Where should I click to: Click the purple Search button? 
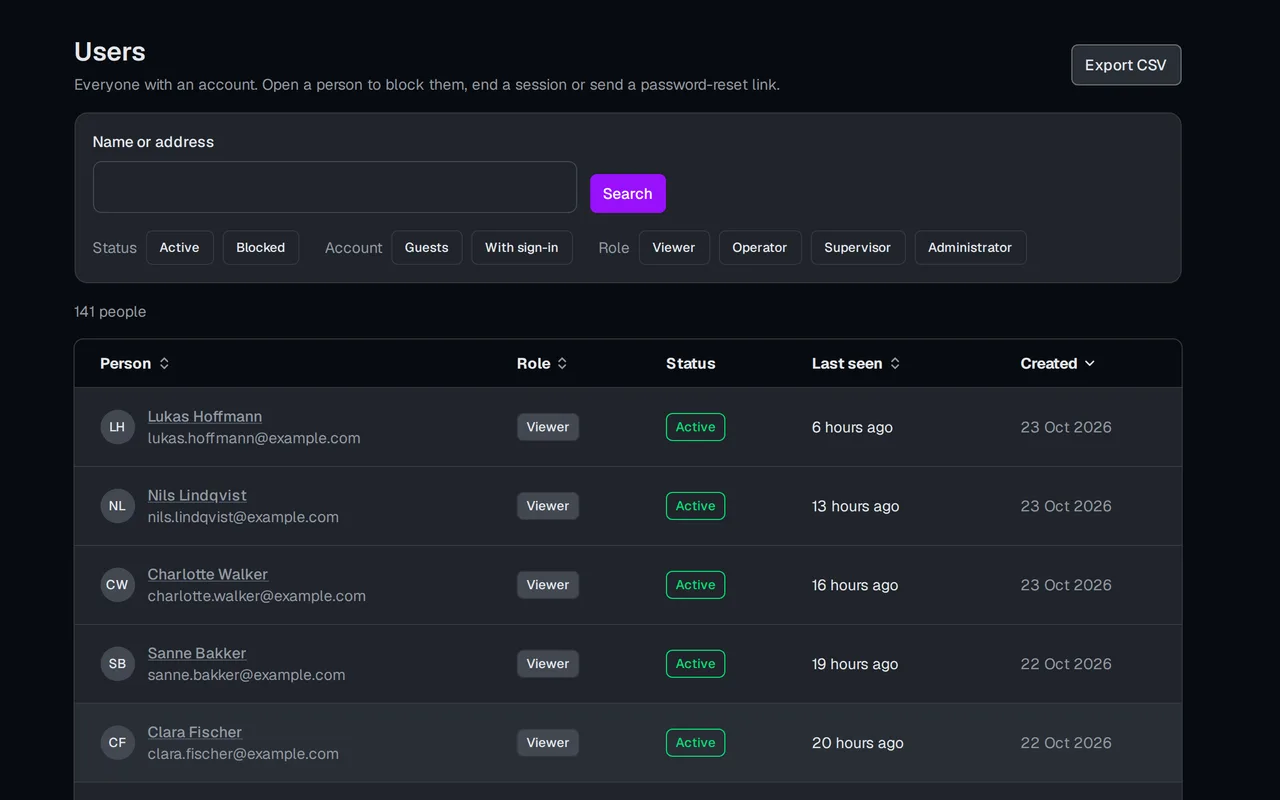628,194
